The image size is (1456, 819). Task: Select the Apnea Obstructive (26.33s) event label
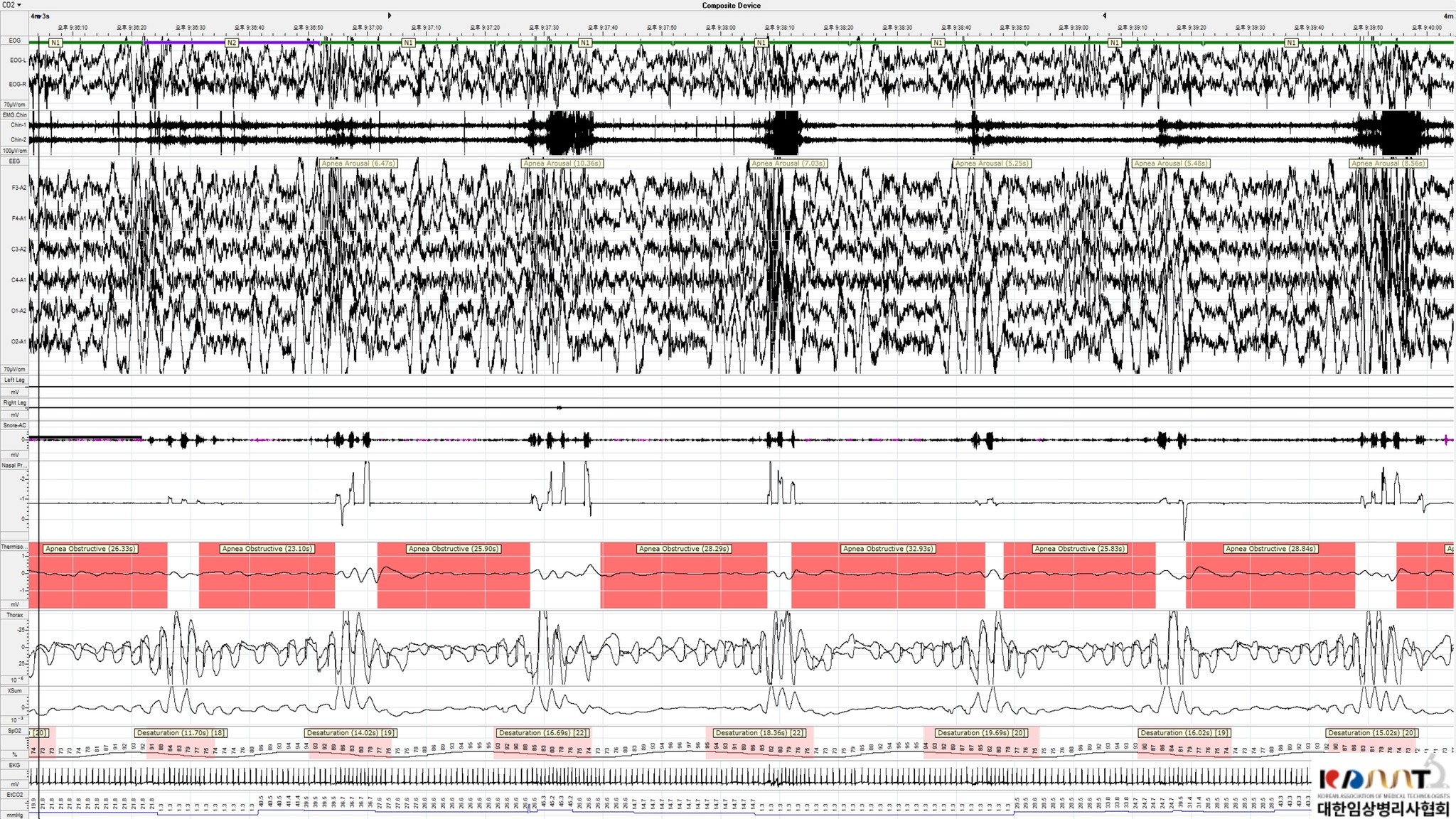click(90, 549)
